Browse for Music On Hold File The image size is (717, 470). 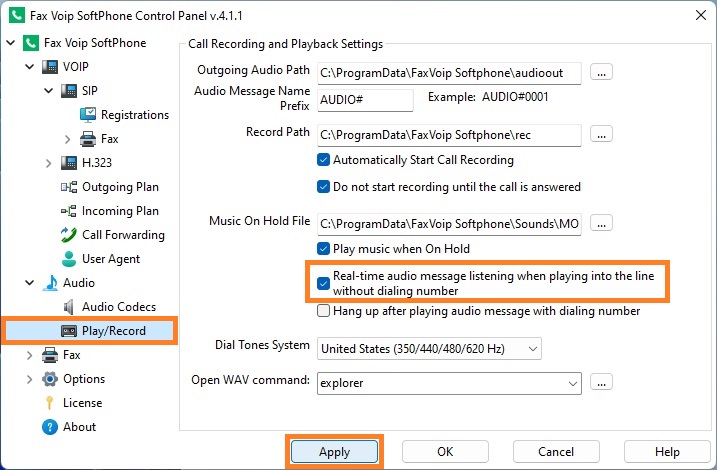[x=601, y=223]
